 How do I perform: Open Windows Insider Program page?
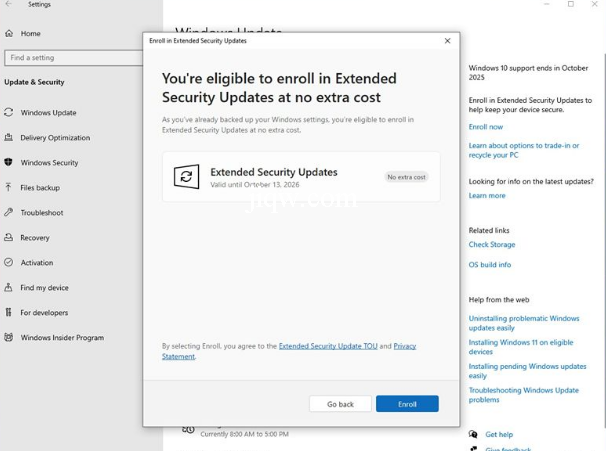[x=63, y=338]
